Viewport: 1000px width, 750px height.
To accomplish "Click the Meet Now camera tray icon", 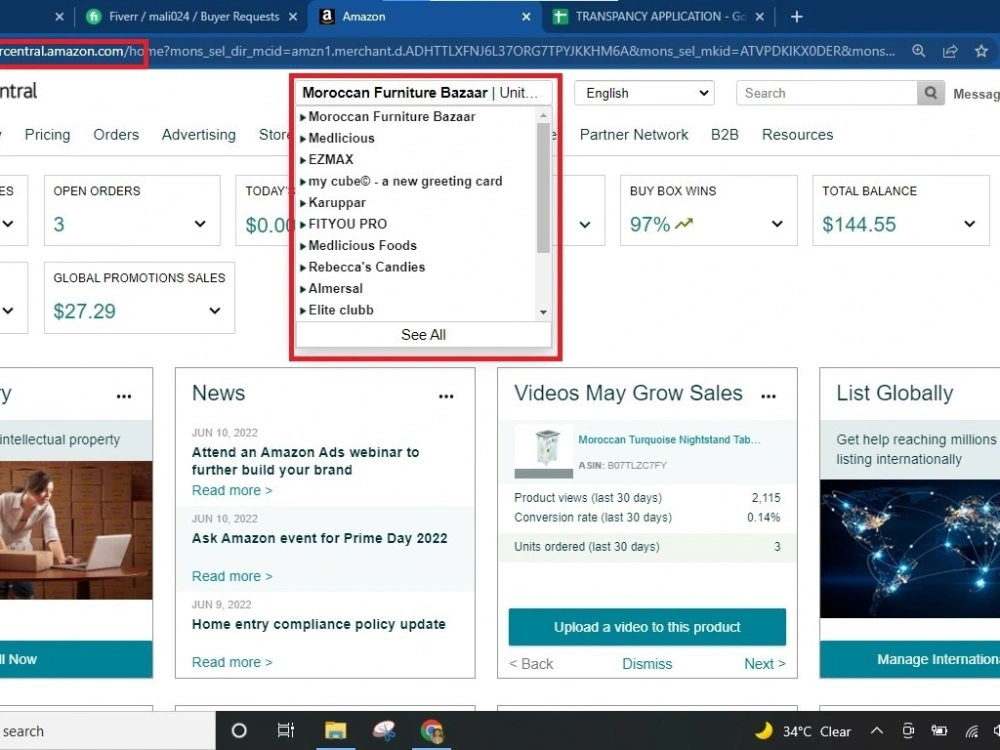I will coord(908,731).
